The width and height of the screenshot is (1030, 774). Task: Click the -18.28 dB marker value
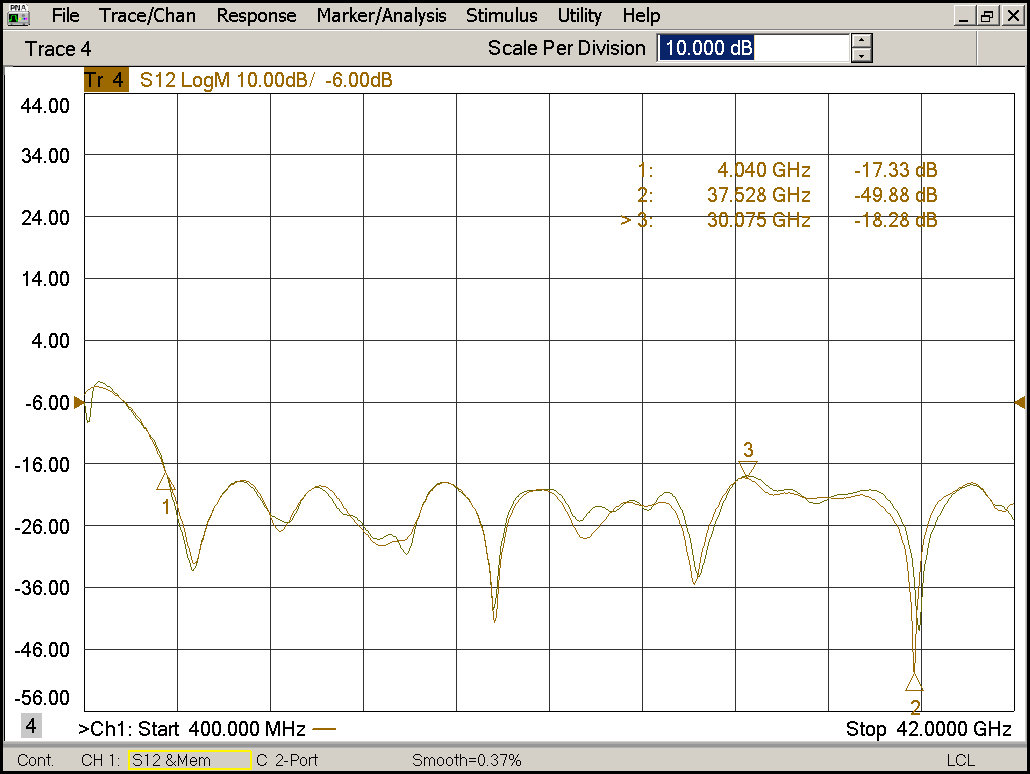coord(895,220)
